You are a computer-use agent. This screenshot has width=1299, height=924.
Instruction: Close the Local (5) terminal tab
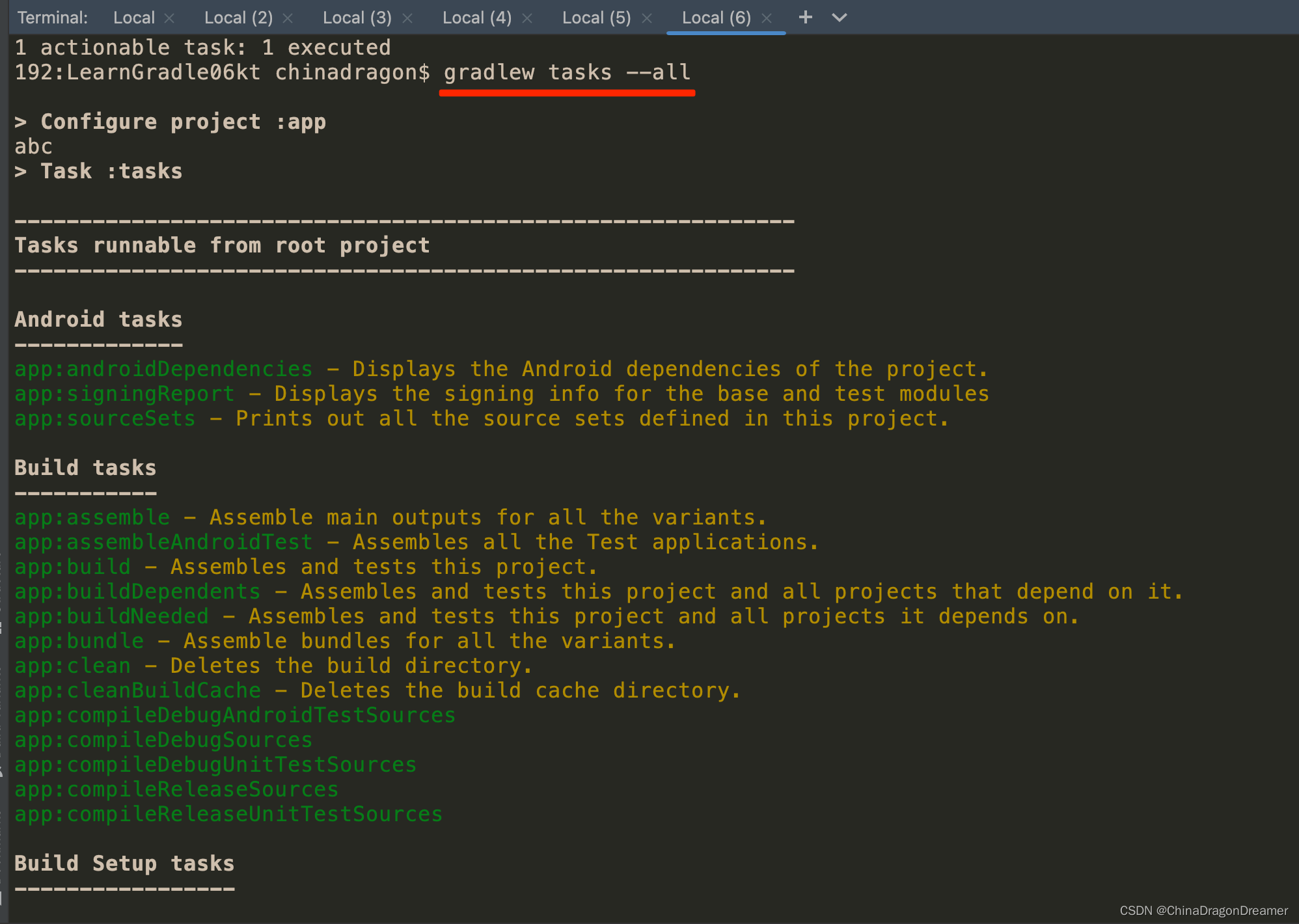[647, 18]
